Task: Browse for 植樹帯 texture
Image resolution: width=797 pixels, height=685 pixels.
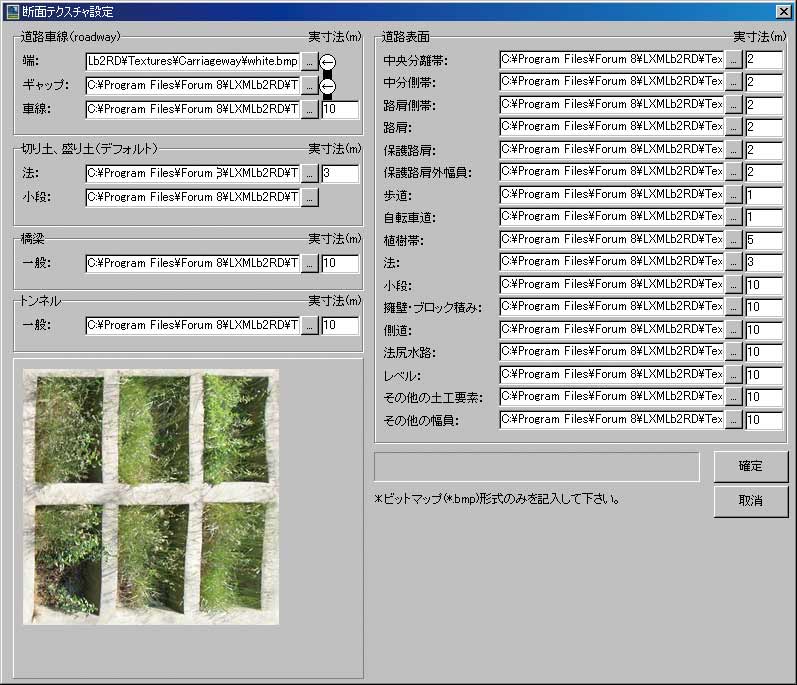Action: (733, 240)
